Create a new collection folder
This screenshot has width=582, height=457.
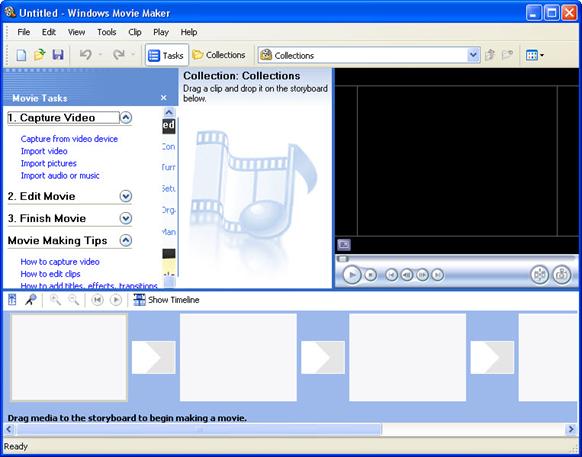(507, 55)
